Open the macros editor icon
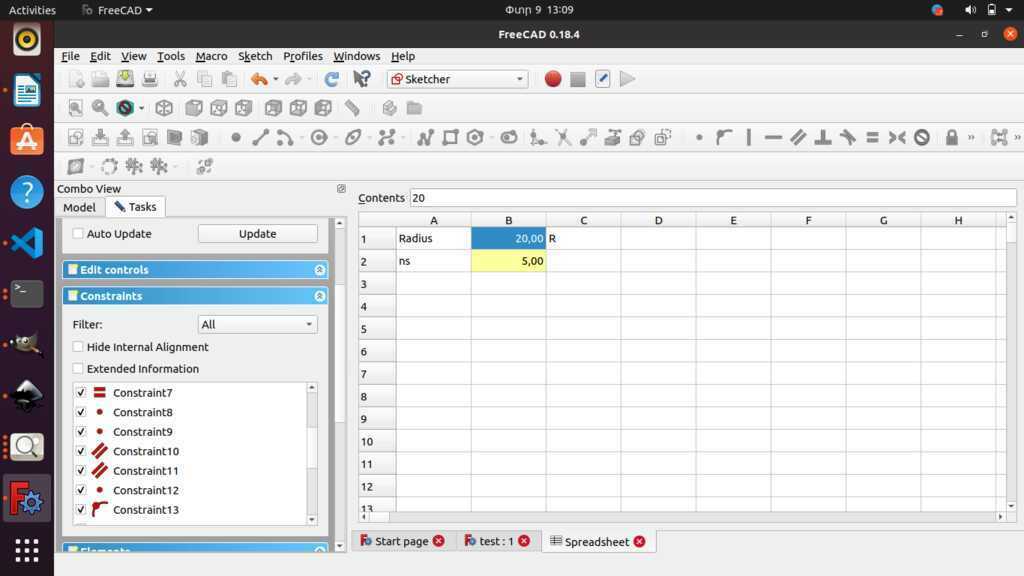This screenshot has height=576, width=1024. click(602, 79)
